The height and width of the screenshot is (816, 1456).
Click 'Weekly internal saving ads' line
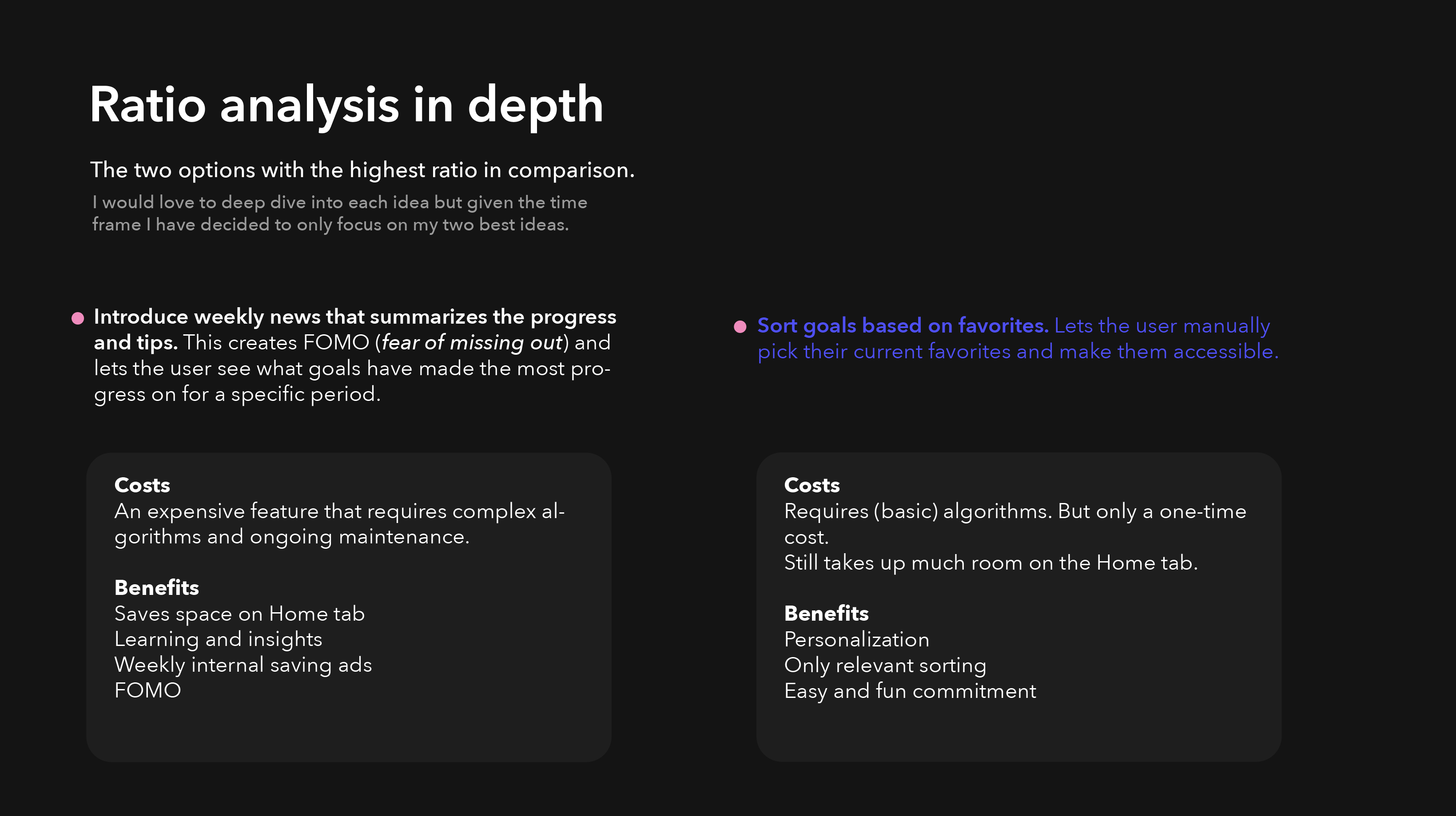coord(243,665)
